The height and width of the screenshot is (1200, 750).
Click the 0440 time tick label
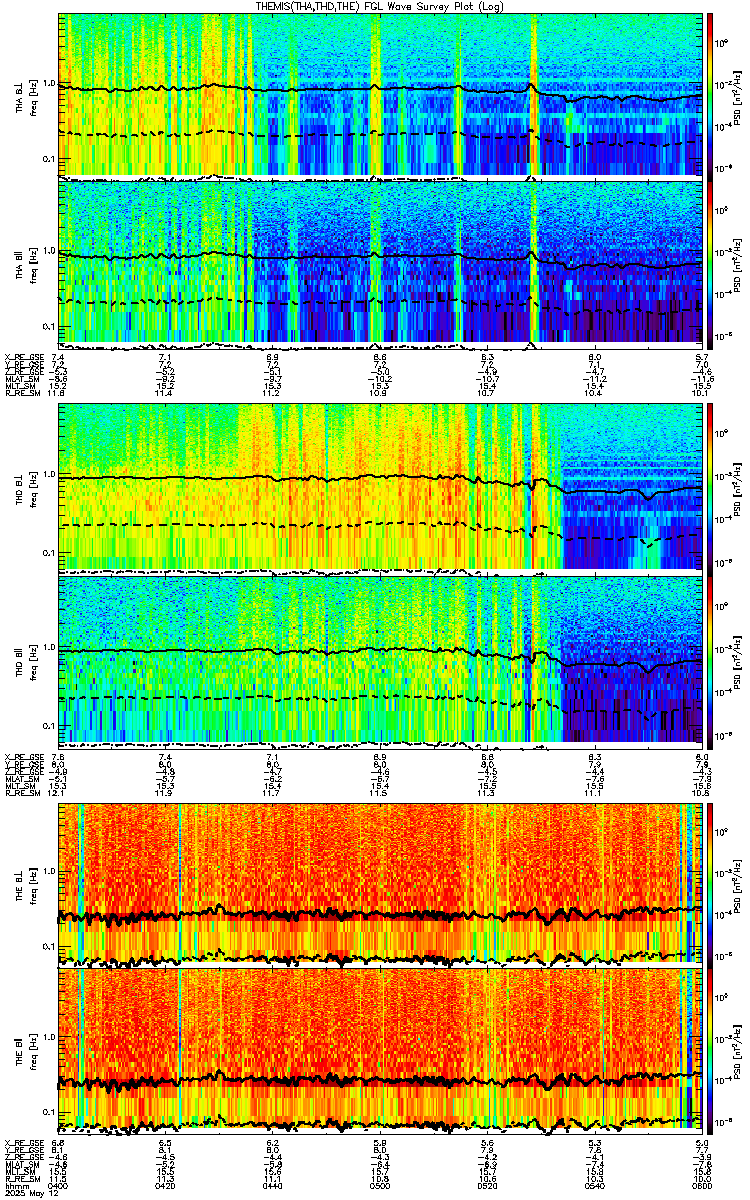pyautogui.click(x=272, y=1187)
